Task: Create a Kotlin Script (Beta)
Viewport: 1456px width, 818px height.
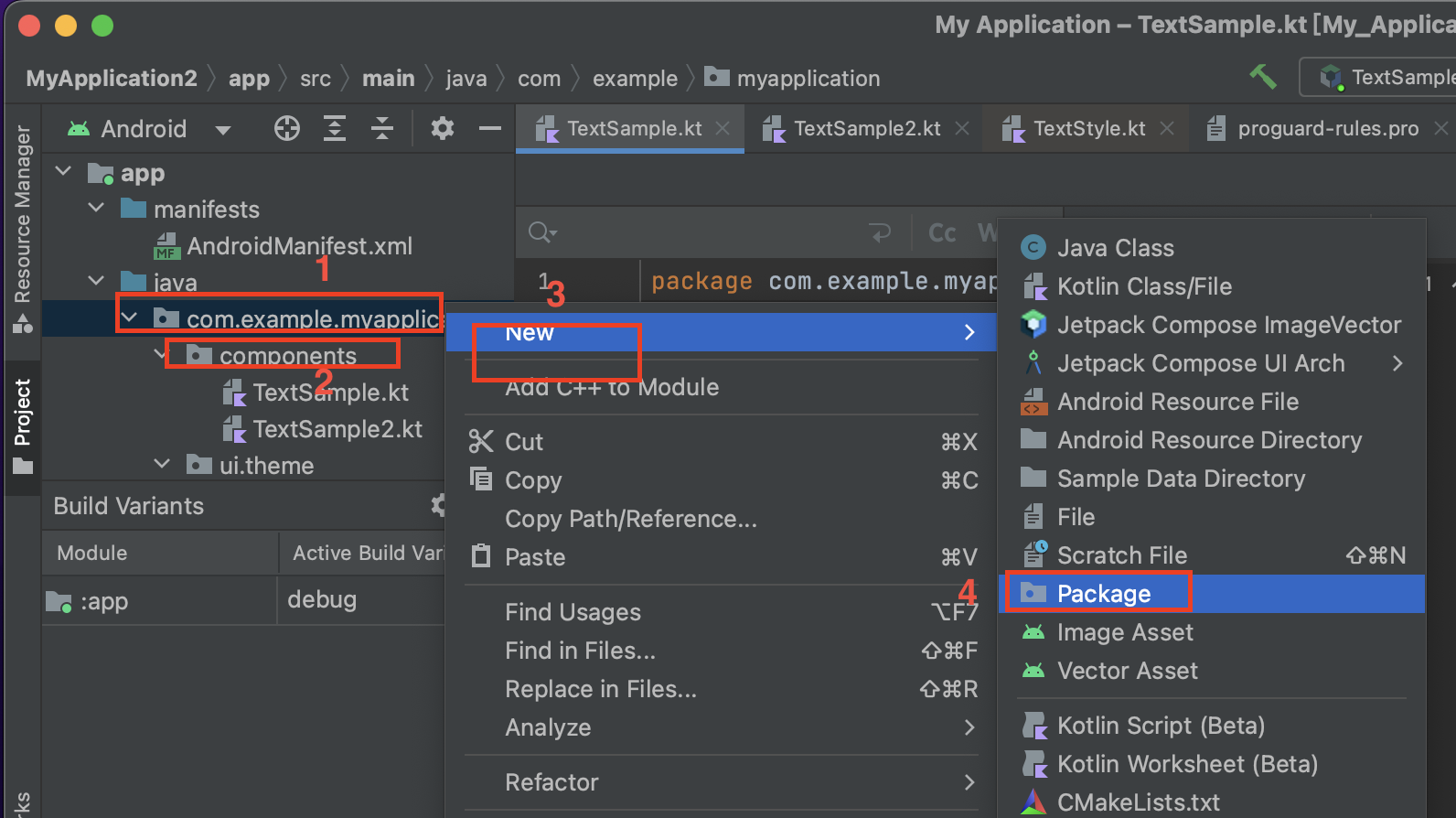Action: point(1212,726)
